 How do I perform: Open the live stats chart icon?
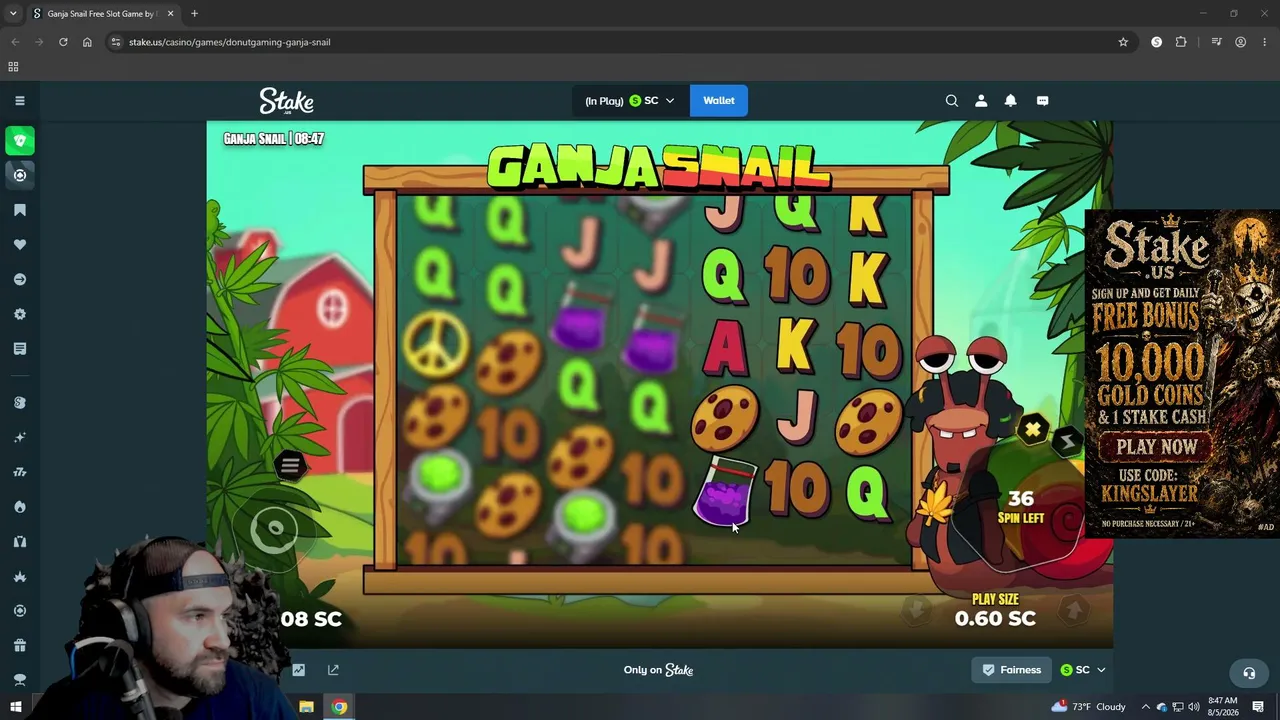click(298, 670)
